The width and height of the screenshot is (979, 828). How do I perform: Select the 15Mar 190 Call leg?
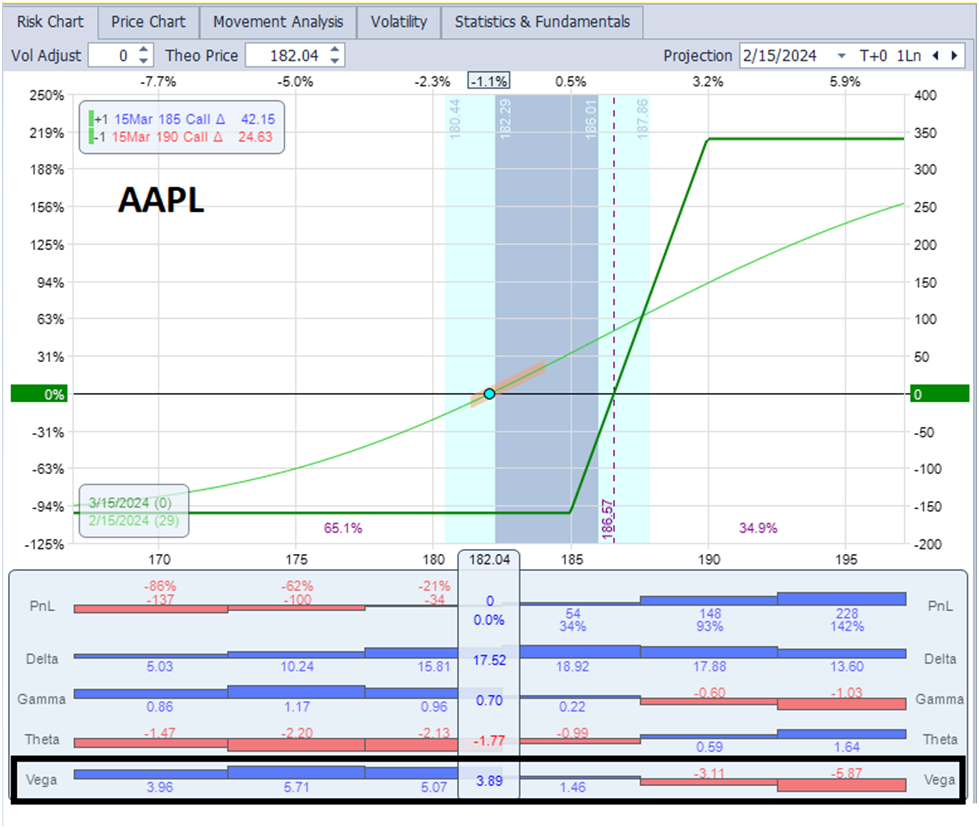tap(170, 136)
